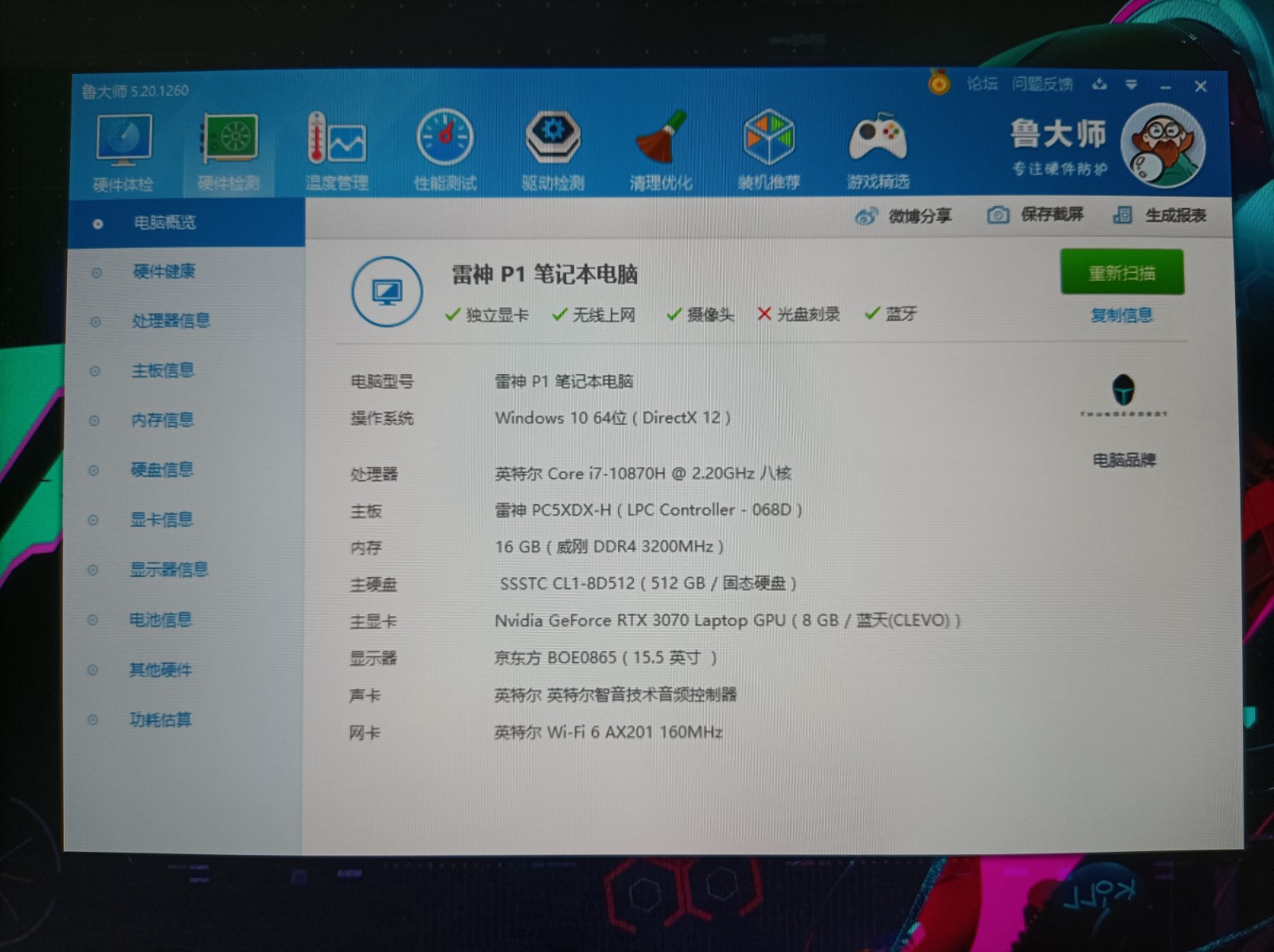The image size is (1274, 952).
Task: Select the 电脑概览 sidebar tab
Action: (x=186, y=223)
